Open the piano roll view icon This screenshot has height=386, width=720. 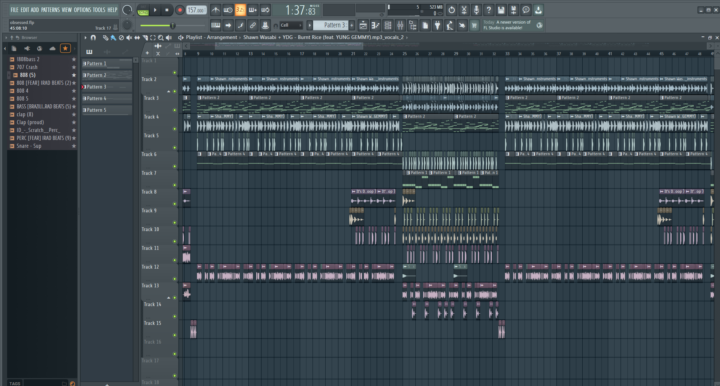pyautogui.click(x=375, y=26)
